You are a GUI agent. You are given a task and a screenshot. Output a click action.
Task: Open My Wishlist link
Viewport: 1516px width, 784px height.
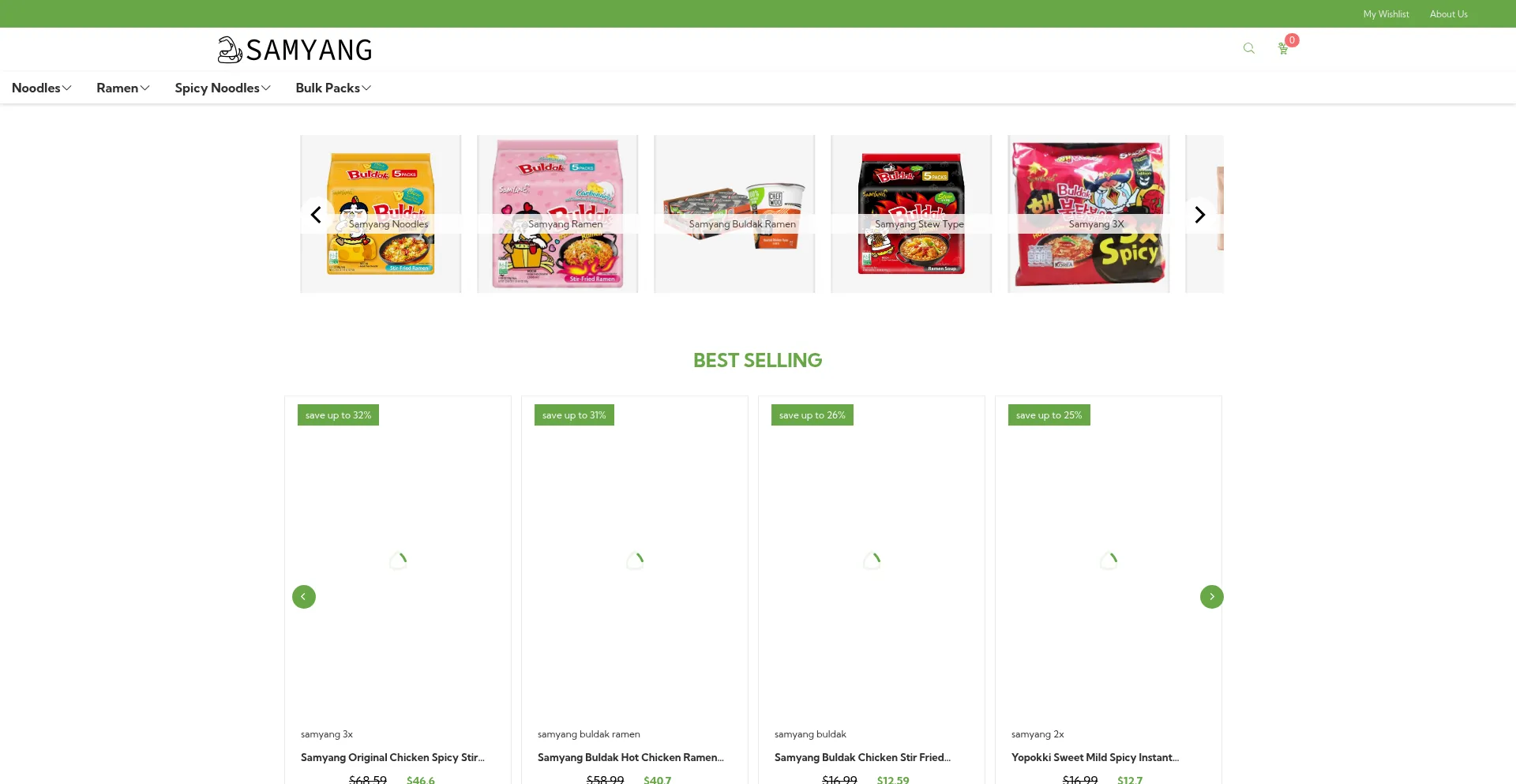(x=1386, y=14)
